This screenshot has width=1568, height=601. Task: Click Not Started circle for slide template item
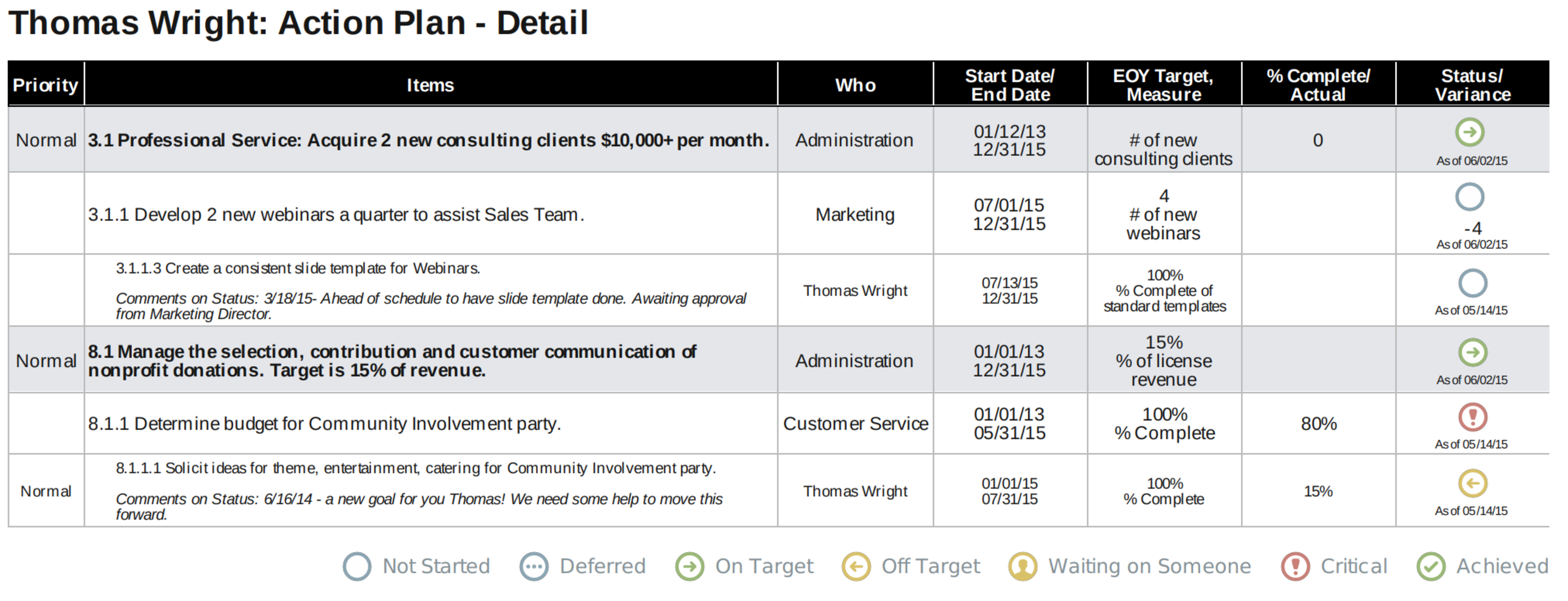pos(1472,283)
